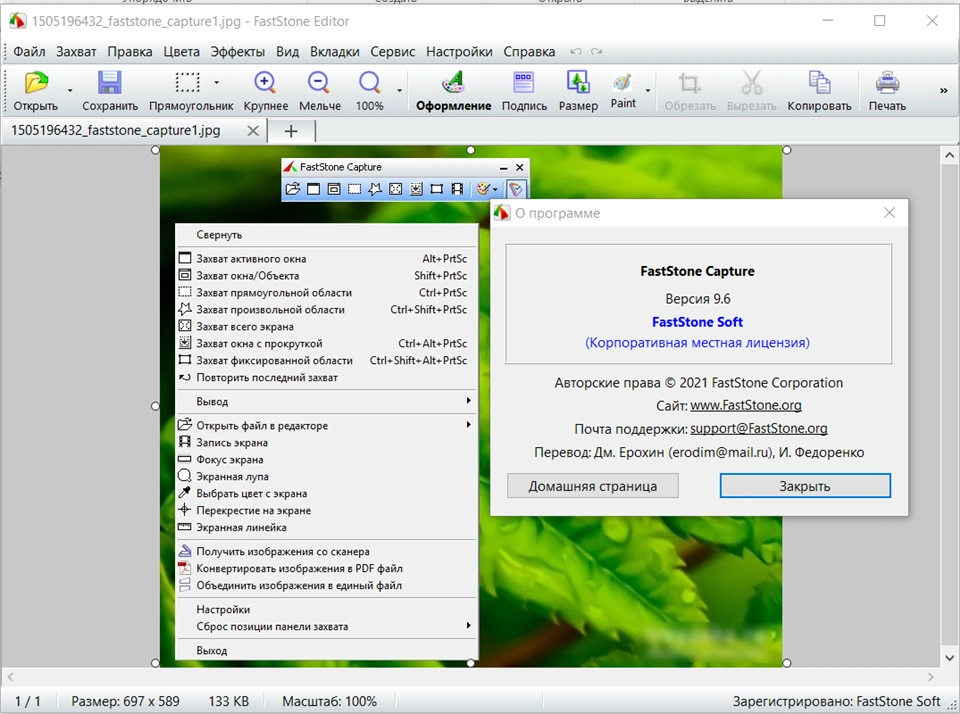Screen dimensions: 960x714
Task: Click the settings icon in Capture panel
Action: [x=516, y=189]
